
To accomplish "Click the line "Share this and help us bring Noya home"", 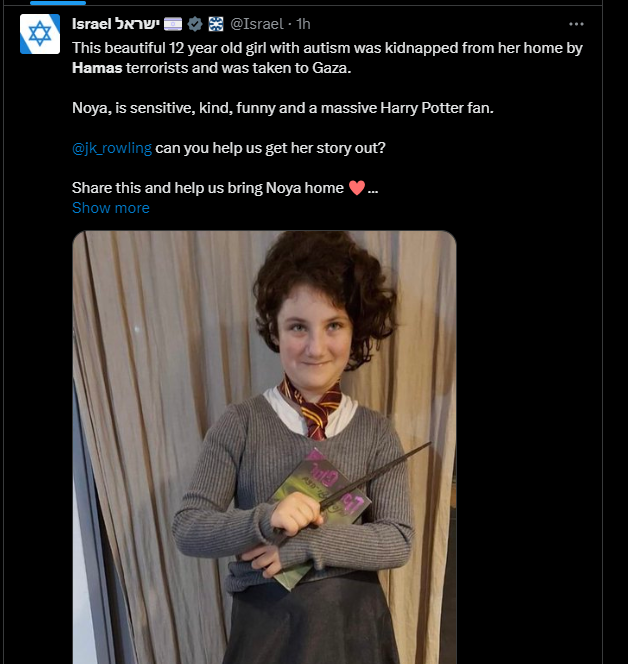I will (x=207, y=188).
